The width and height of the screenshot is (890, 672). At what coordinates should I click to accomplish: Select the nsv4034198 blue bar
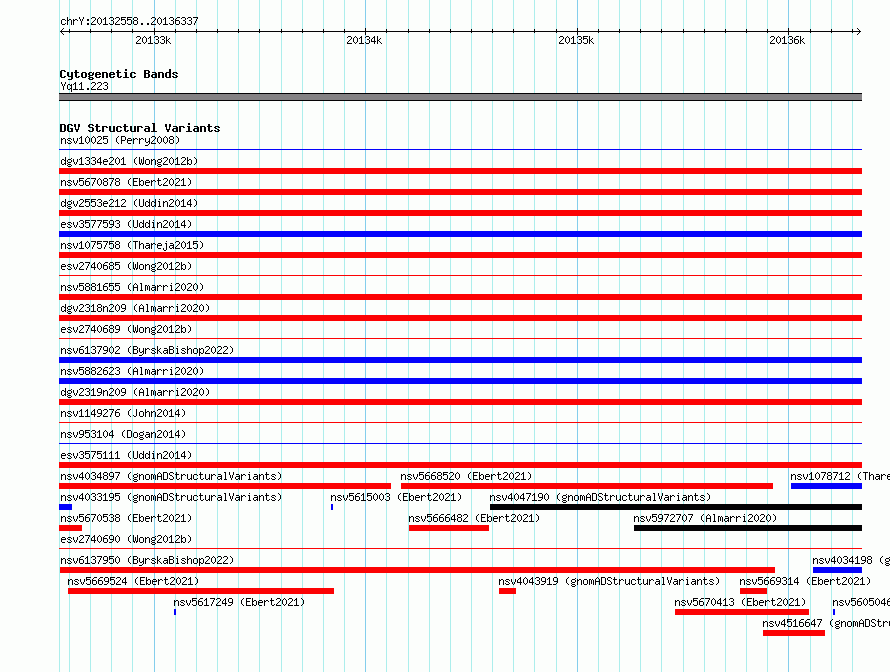point(837,570)
